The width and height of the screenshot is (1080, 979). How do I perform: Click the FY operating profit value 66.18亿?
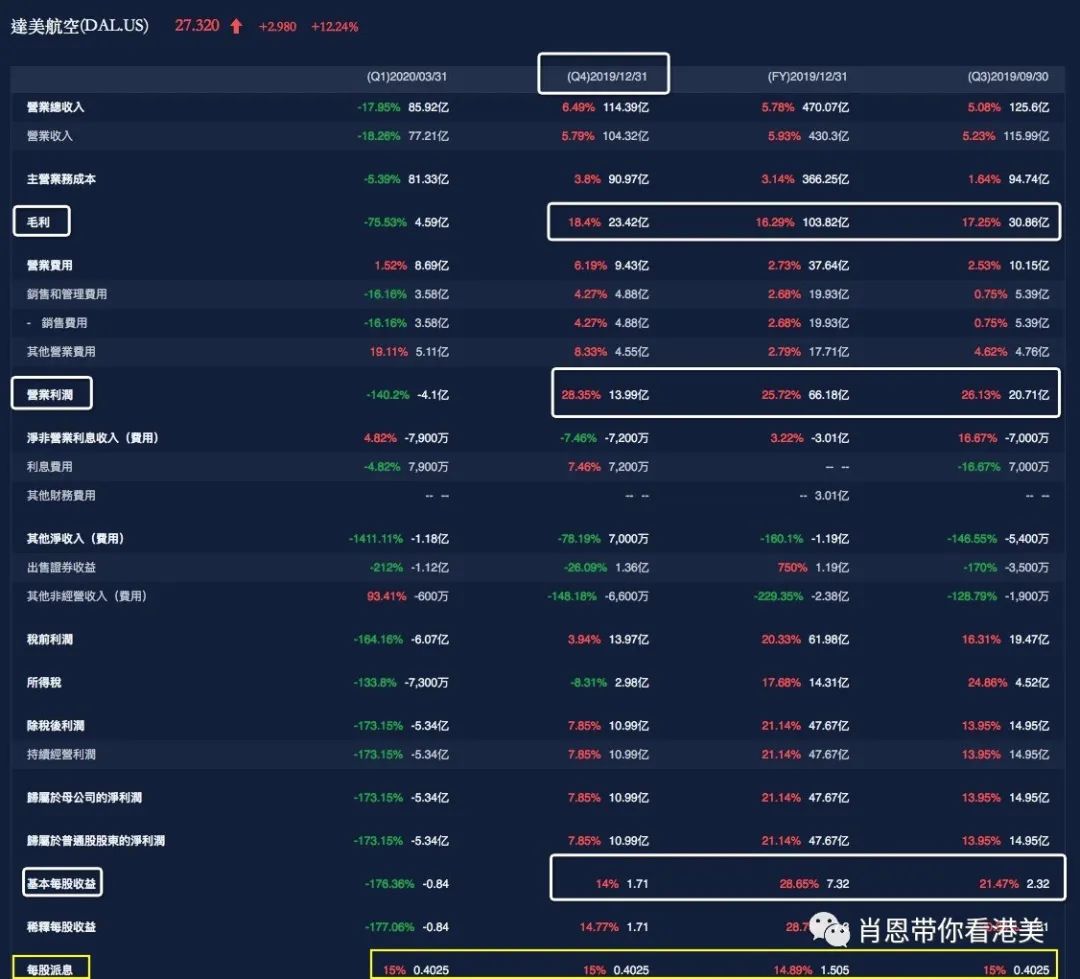pyautogui.click(x=829, y=395)
